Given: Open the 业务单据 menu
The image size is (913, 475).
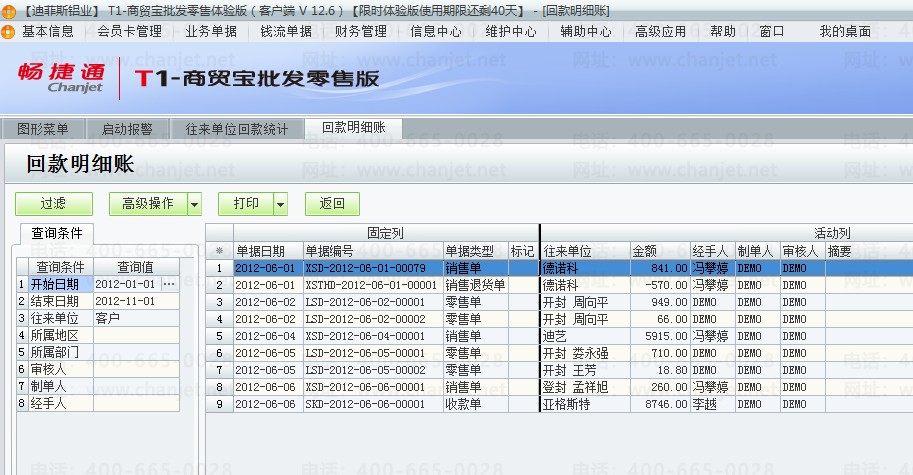Looking at the screenshot, I should point(211,31).
